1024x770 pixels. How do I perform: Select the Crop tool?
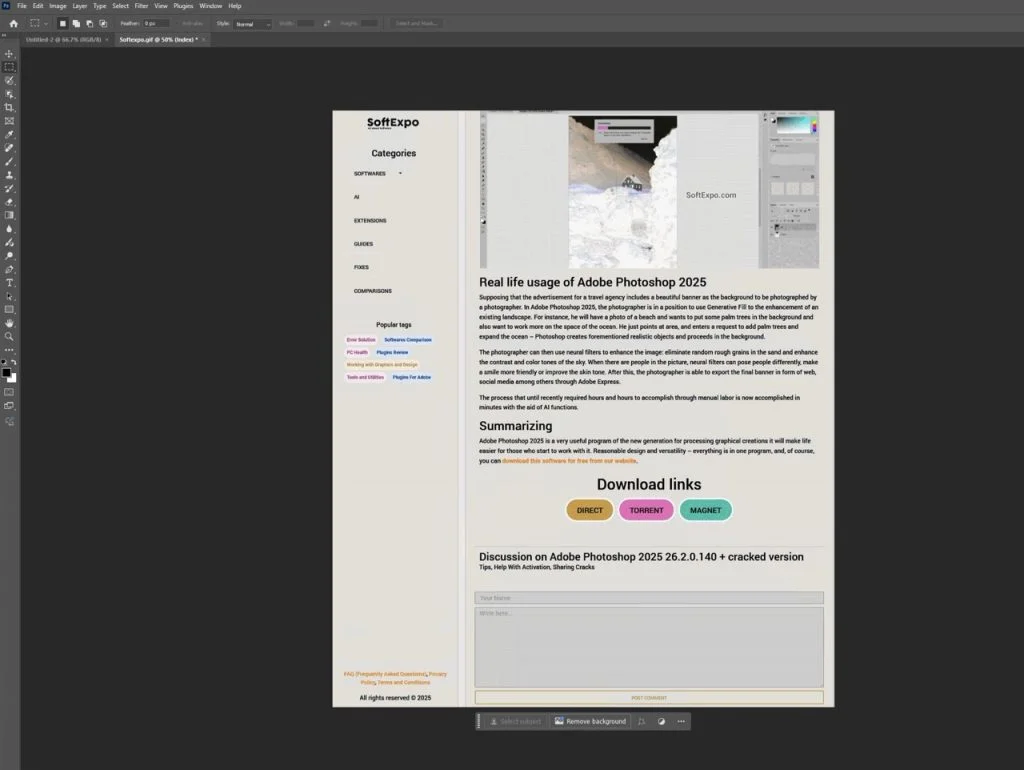[x=10, y=108]
